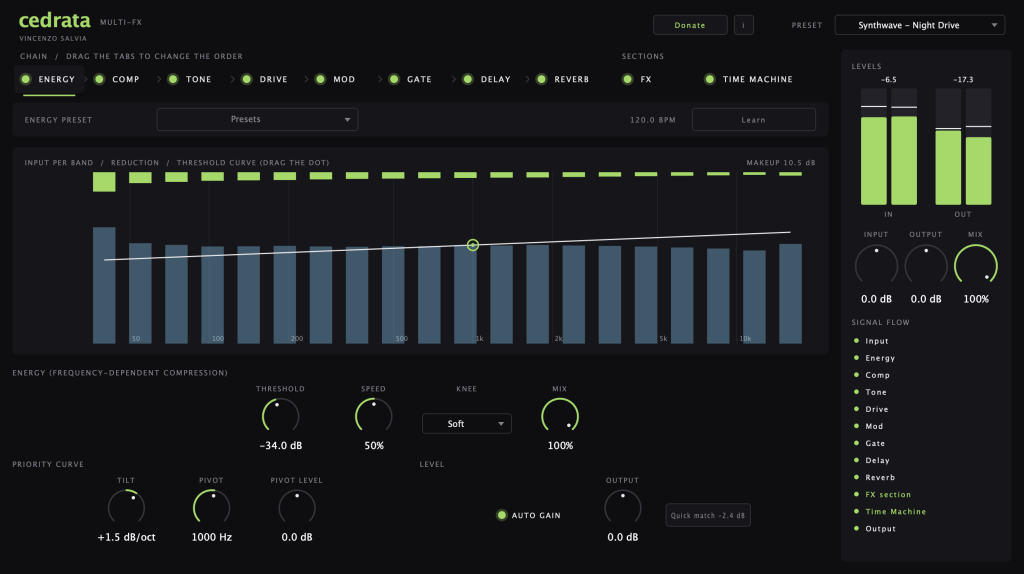1024x574 pixels.
Task: Toggle the COMP module power dot
Action: click(x=99, y=79)
